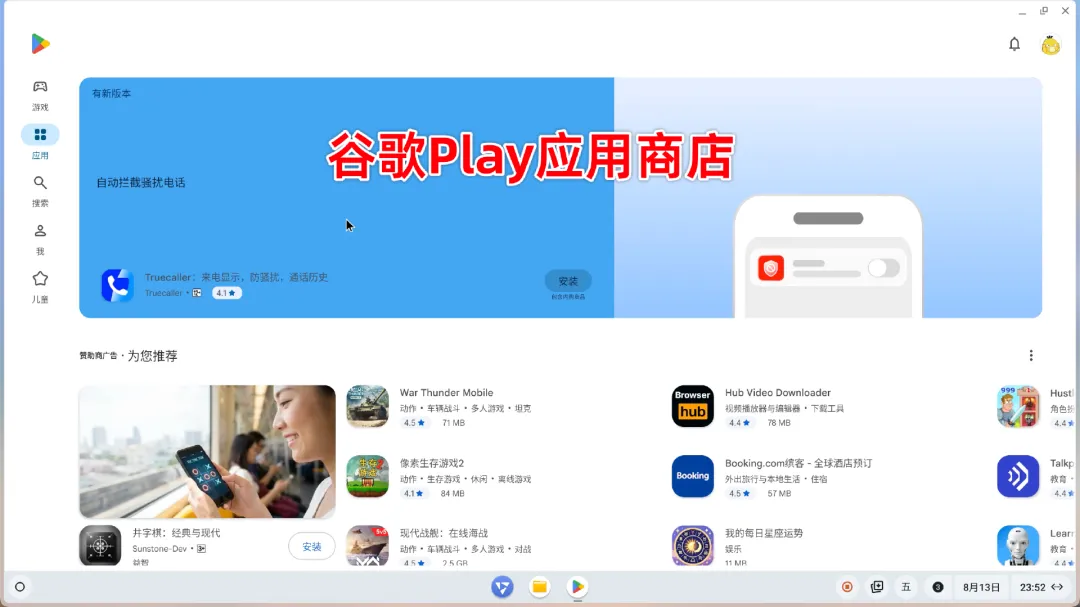The height and width of the screenshot is (607, 1080).
Task: Open the Truecaller app title link
Action: [236, 277]
